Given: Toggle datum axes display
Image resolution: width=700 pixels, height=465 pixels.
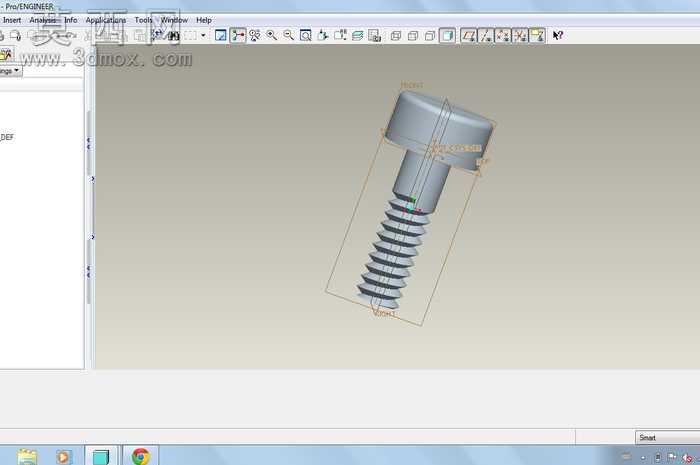Looking at the screenshot, I should pyautogui.click(x=486, y=35).
